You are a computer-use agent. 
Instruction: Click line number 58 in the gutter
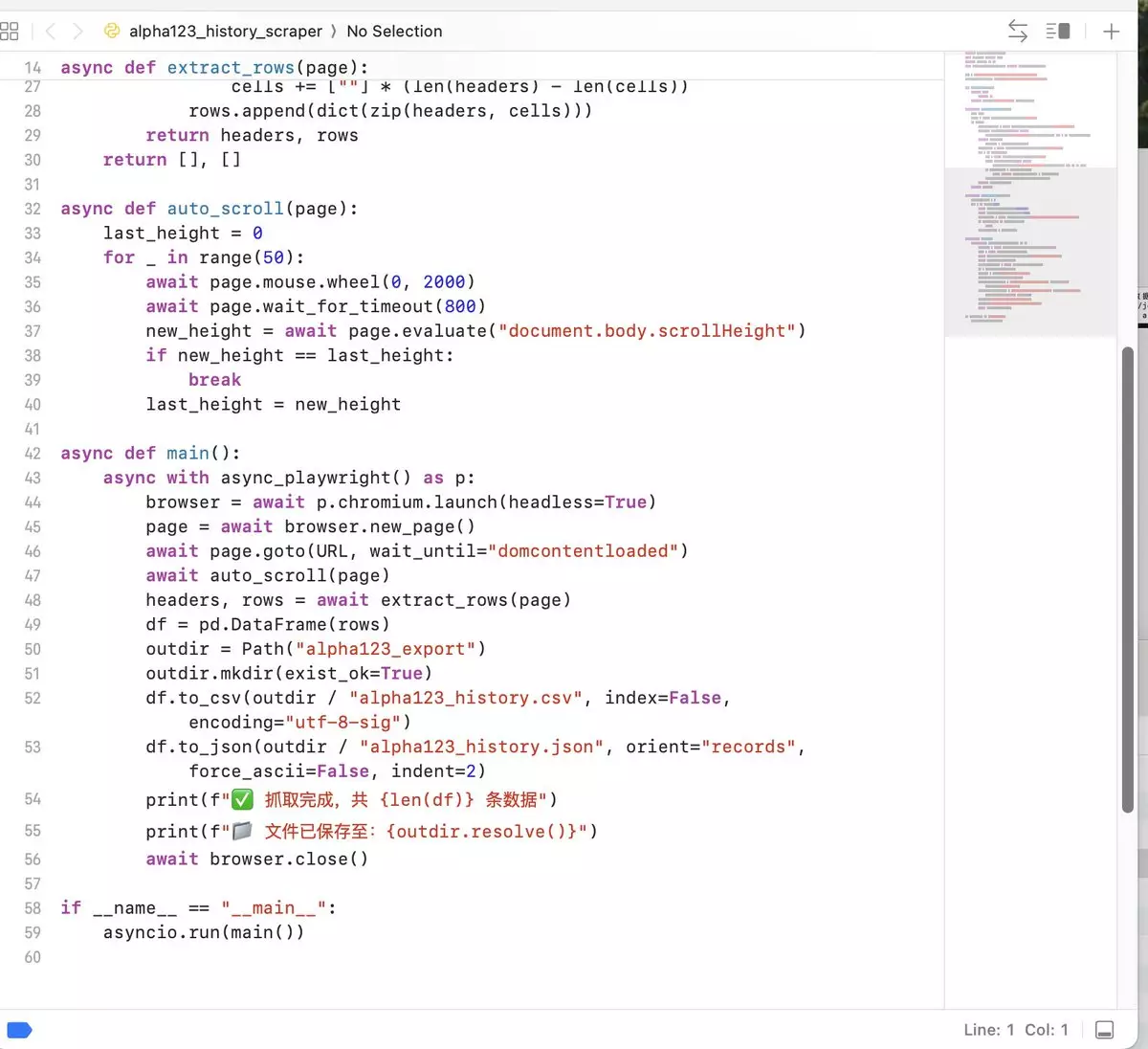[x=33, y=908]
